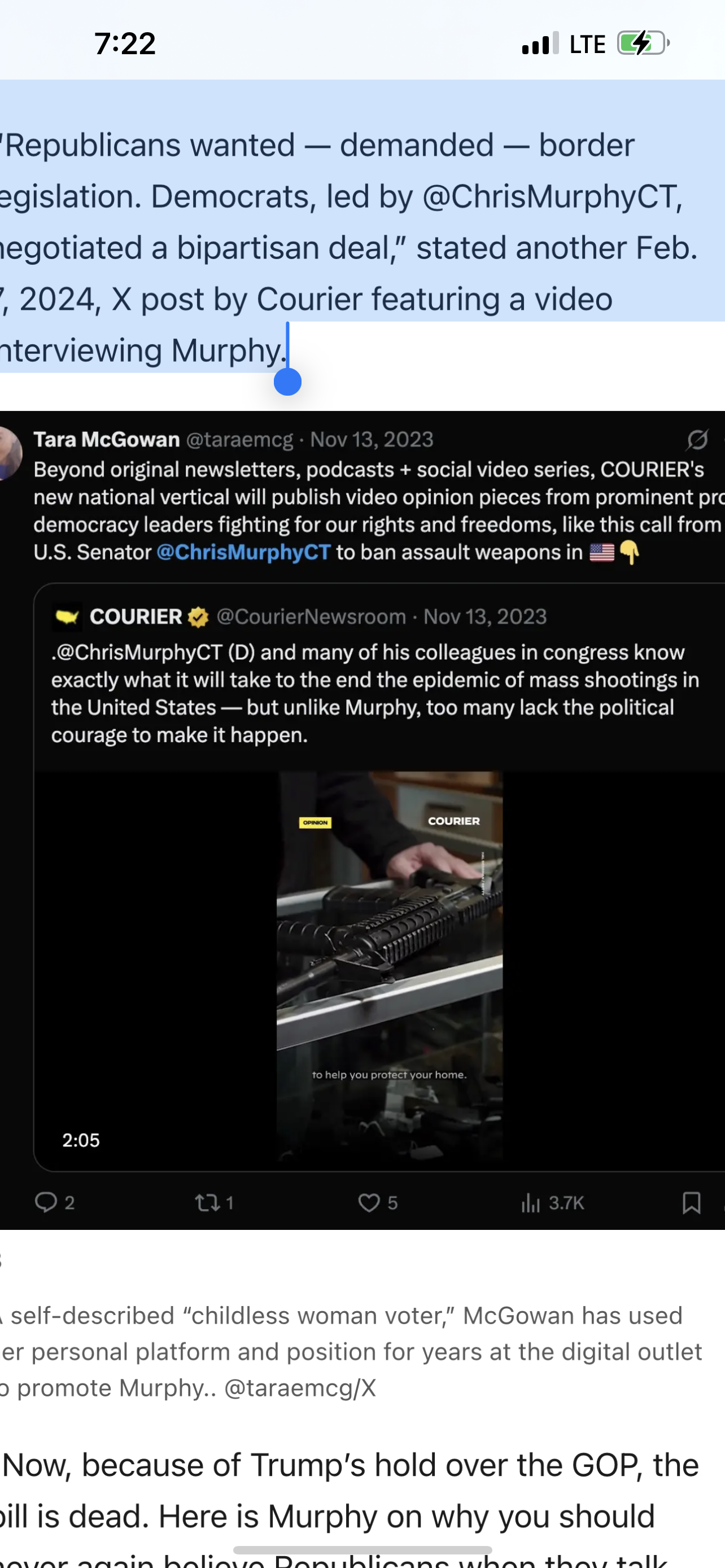Screen dimensions: 725x1568
Task: Tap the edit/slash icon beside tweet date
Action: (x=697, y=439)
